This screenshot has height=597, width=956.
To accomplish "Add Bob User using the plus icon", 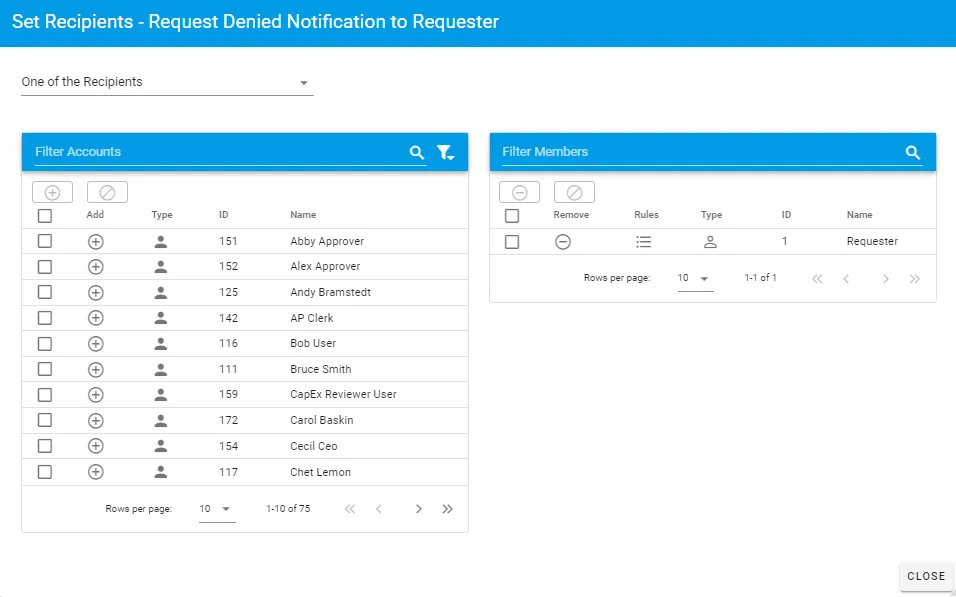I will [x=96, y=343].
